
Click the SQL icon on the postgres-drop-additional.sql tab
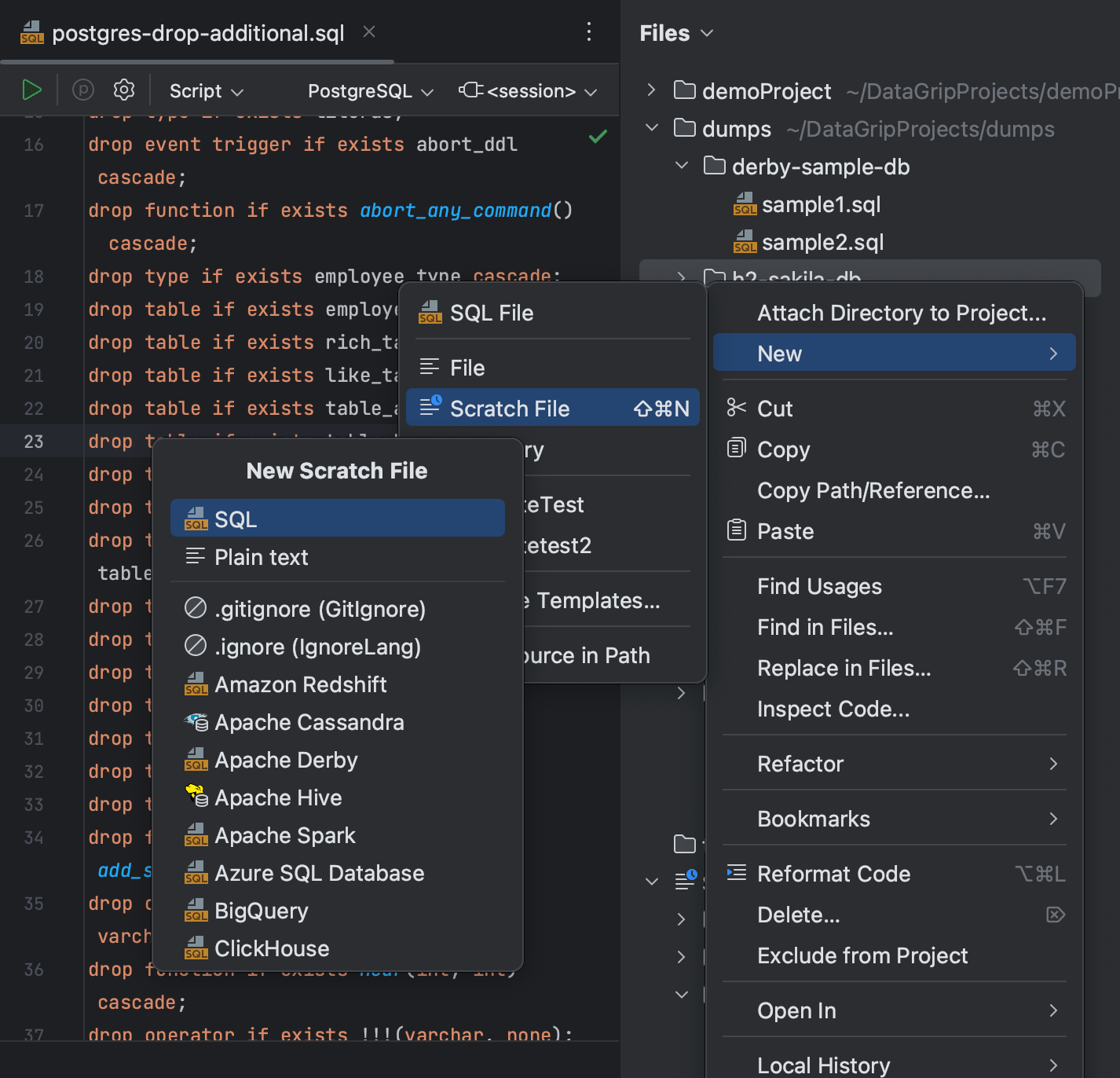click(31, 32)
